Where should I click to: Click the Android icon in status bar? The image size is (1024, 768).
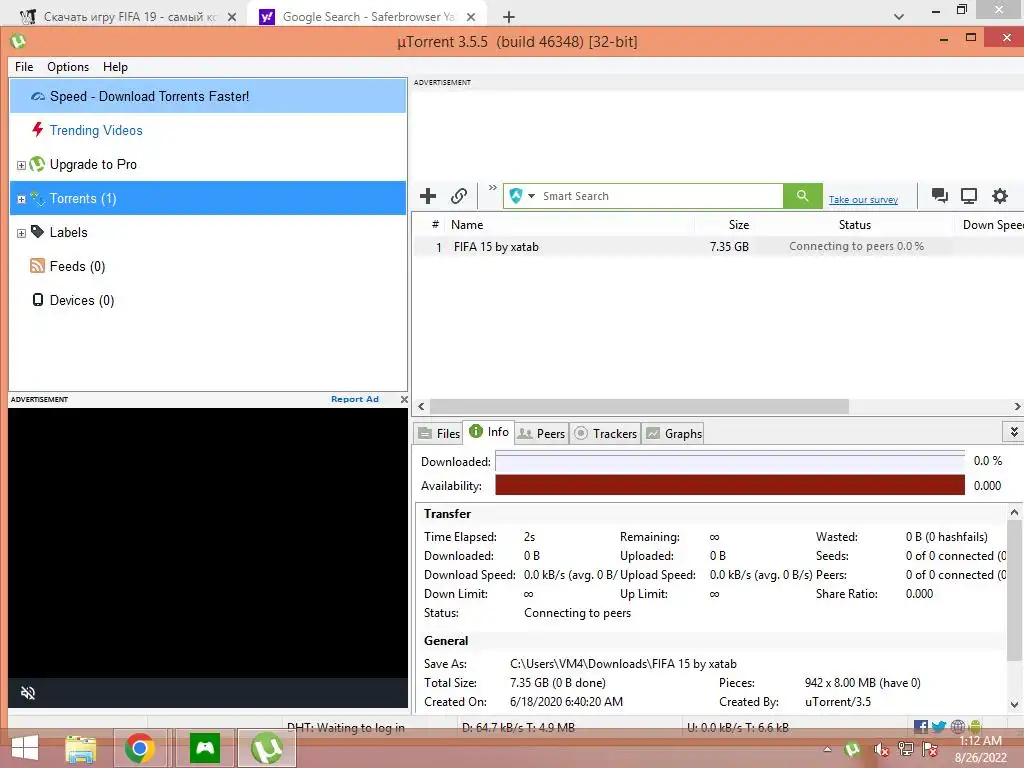point(975,726)
